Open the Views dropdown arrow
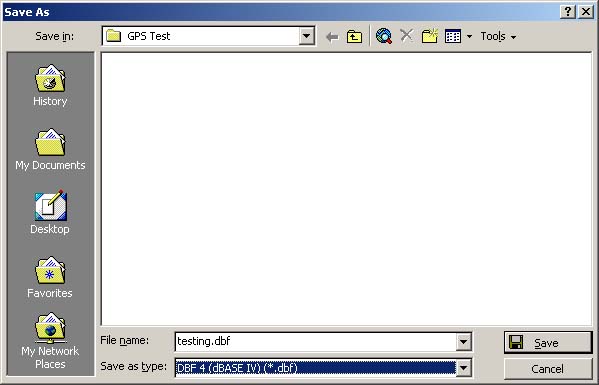This screenshot has width=599, height=385. [x=469, y=37]
